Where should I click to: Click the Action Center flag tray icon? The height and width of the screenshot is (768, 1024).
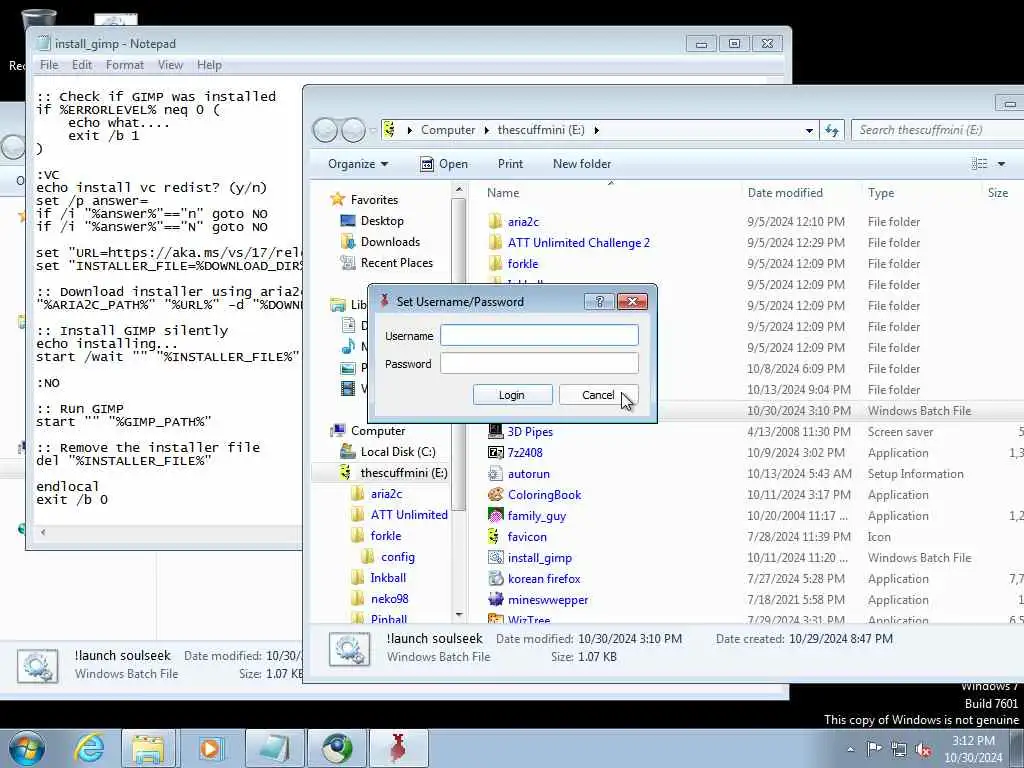[x=874, y=748]
